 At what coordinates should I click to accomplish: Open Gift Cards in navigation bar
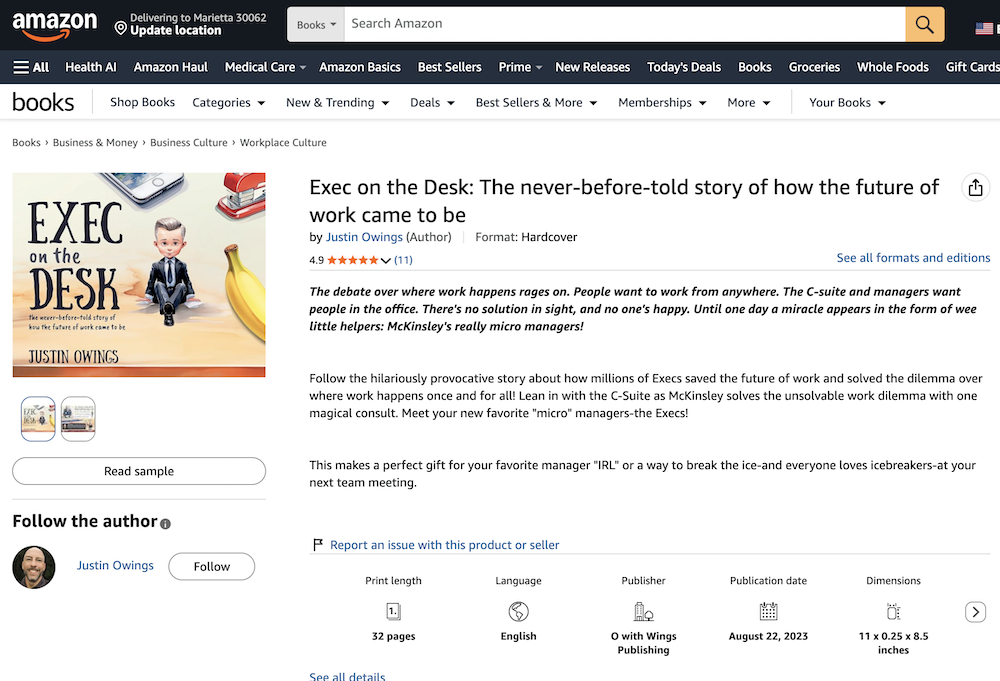[972, 67]
